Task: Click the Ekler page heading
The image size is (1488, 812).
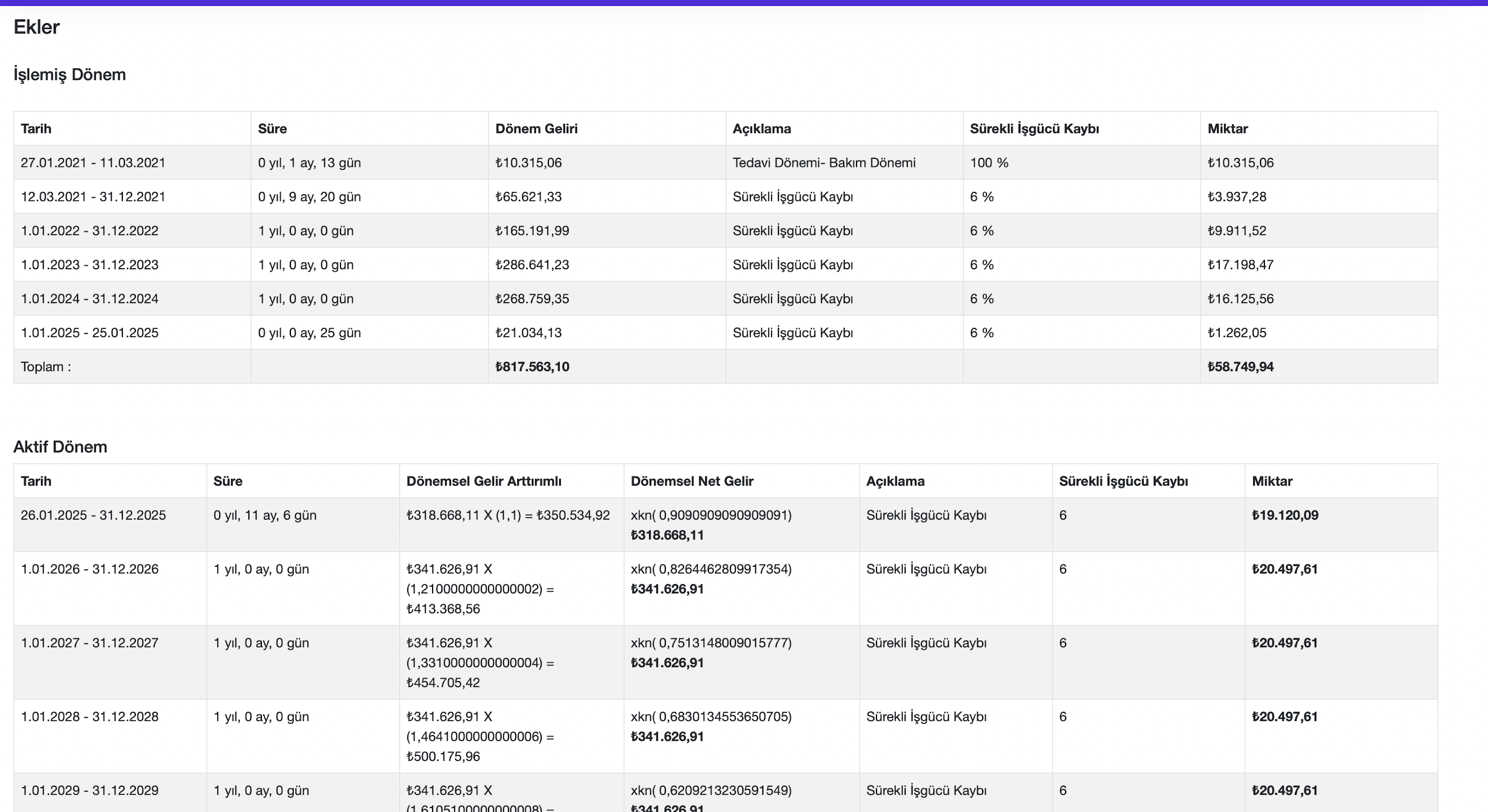Action: click(x=37, y=27)
